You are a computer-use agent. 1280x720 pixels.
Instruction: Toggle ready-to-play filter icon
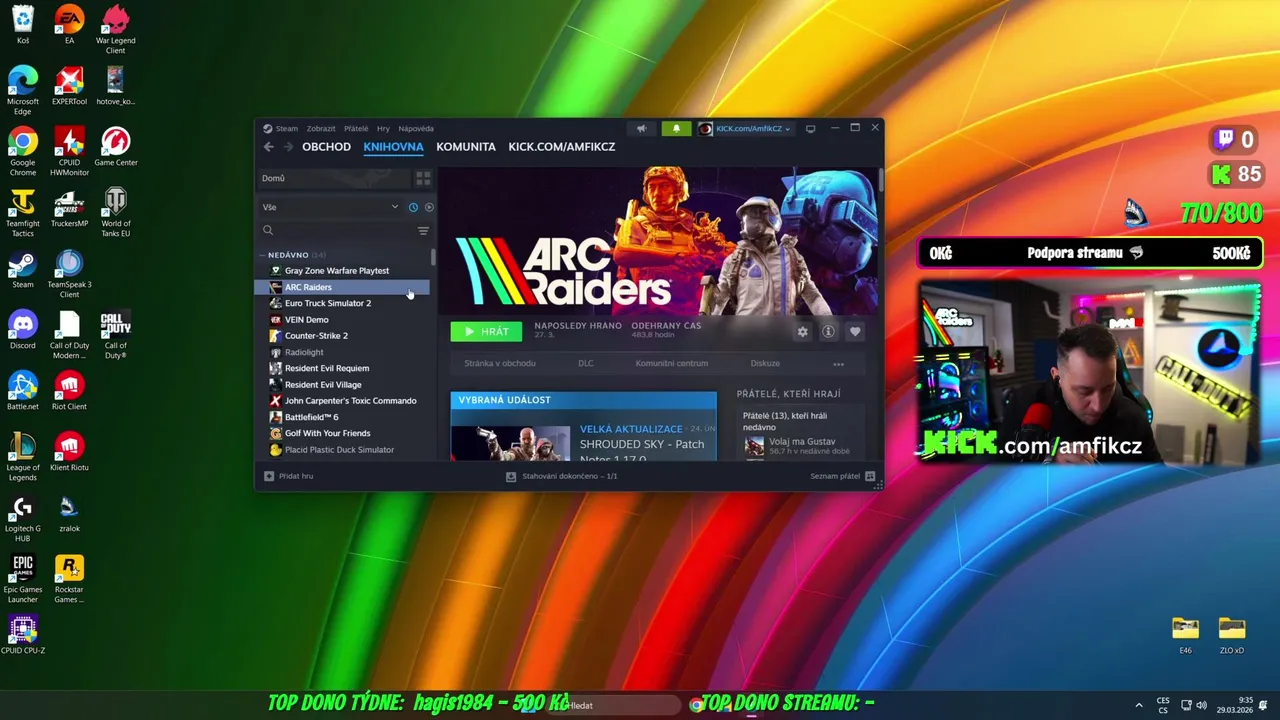pyautogui.click(x=429, y=207)
